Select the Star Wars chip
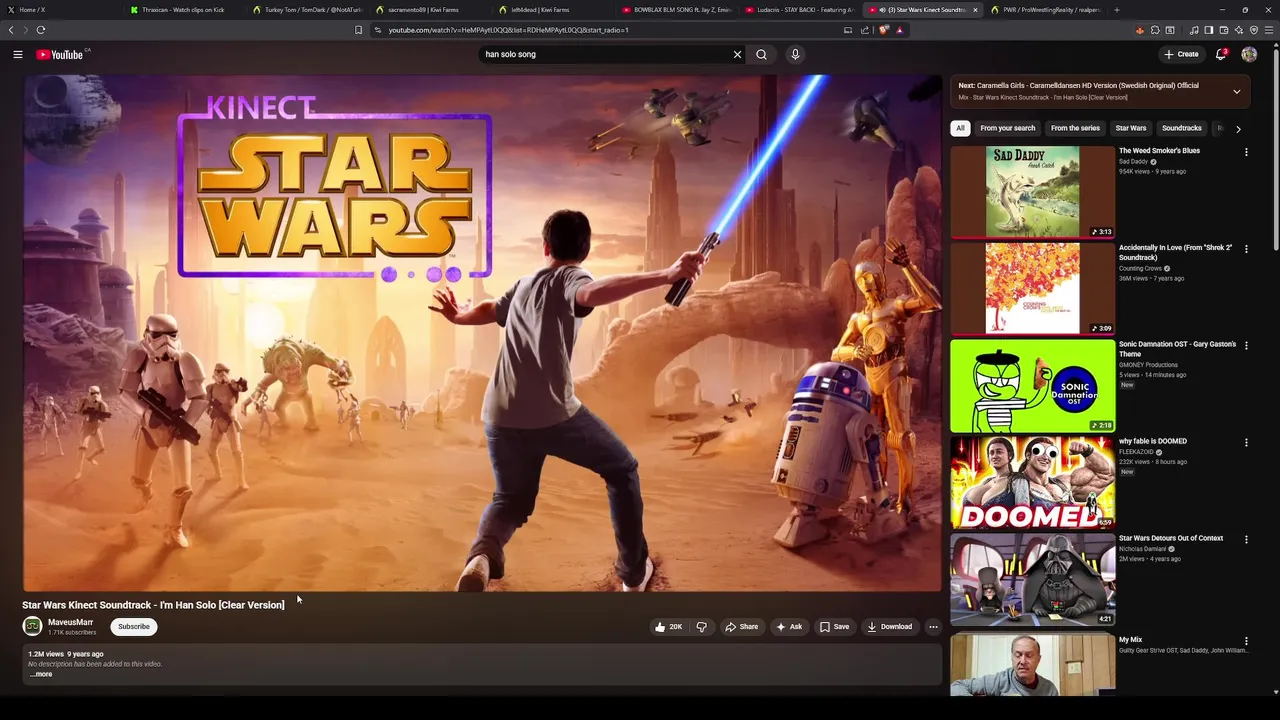1280x720 pixels. (x=1131, y=128)
